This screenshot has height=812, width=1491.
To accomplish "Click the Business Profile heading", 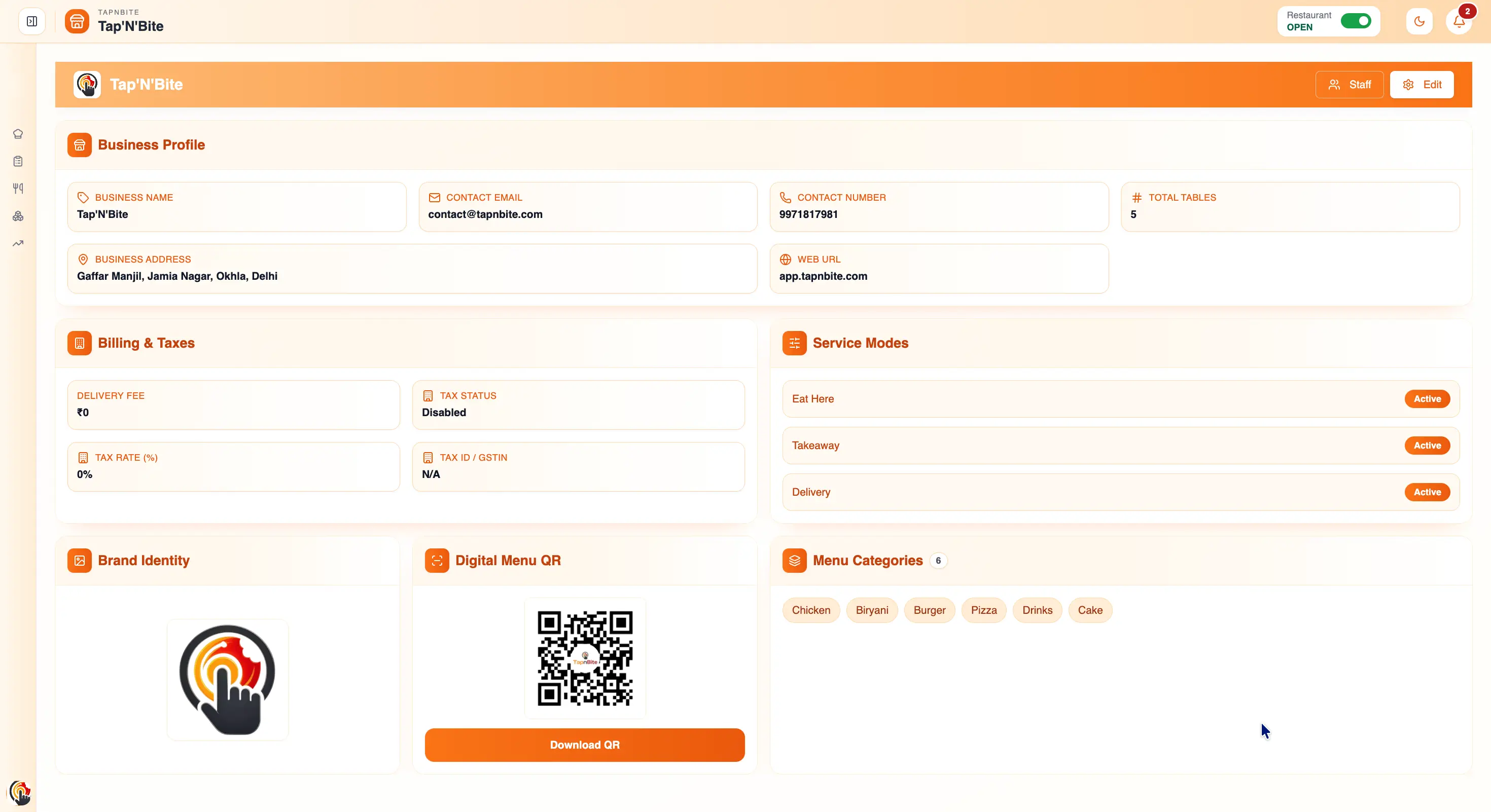I will point(151,144).
